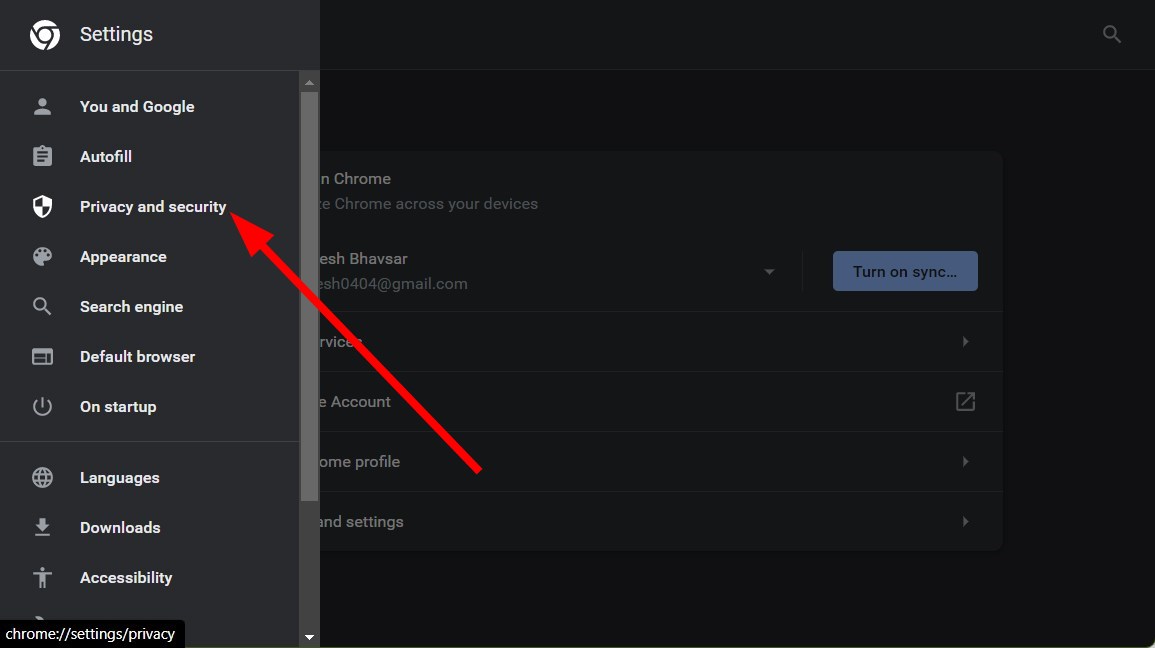
Task: Select the Languages globe icon
Action: [x=43, y=477]
